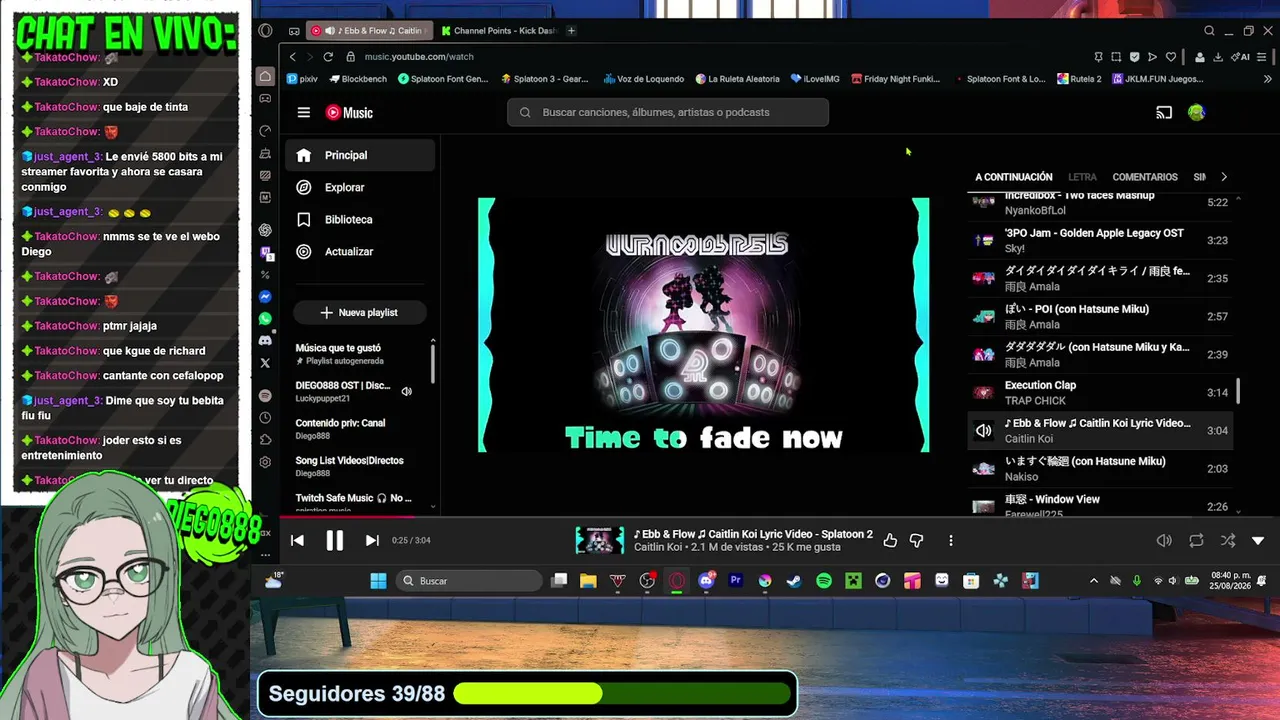This screenshot has height=720, width=1280.
Task: Open WhatsApp in the Opera sidebar
Action: pos(265,319)
